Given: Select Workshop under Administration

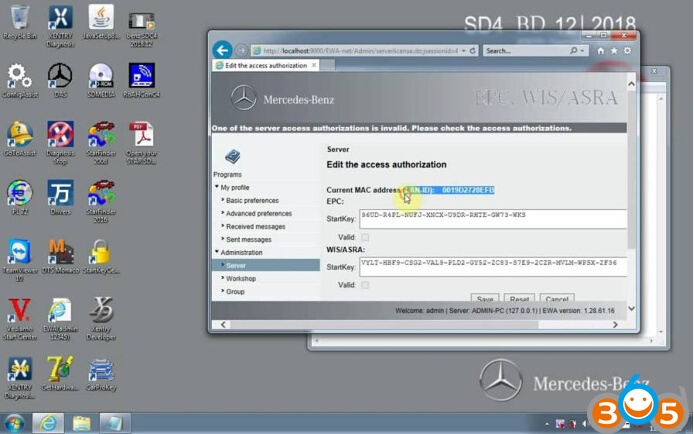Looking at the screenshot, I should (241, 279).
